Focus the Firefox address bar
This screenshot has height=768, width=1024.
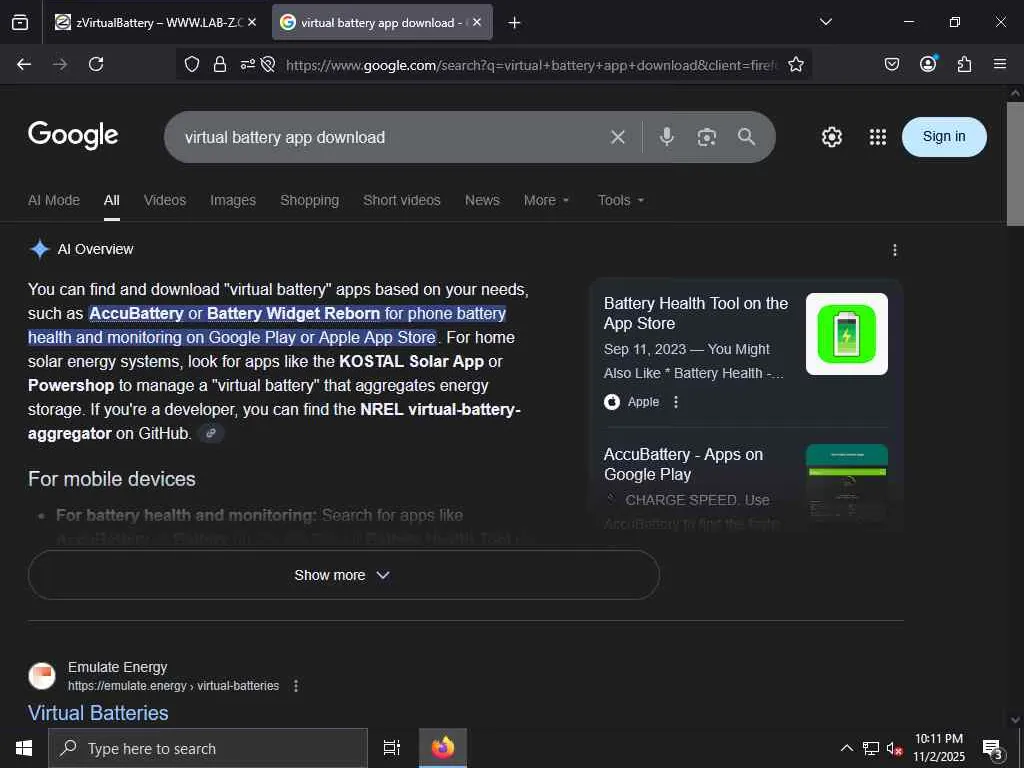(530, 65)
